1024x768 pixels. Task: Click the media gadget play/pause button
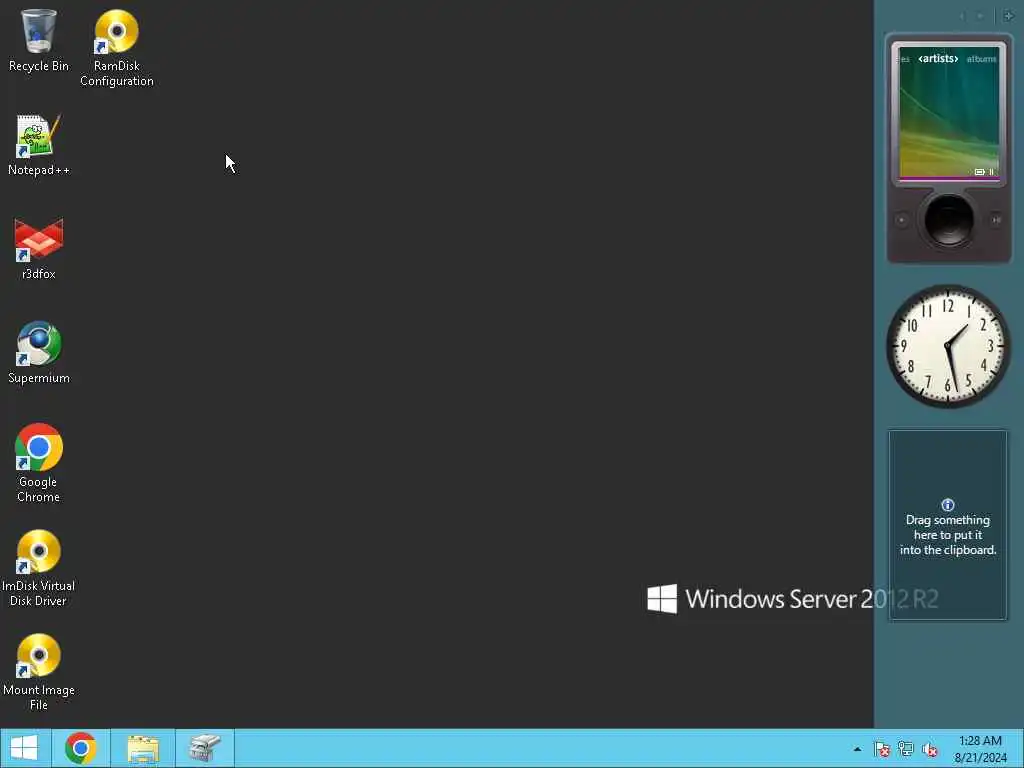[x=995, y=220]
